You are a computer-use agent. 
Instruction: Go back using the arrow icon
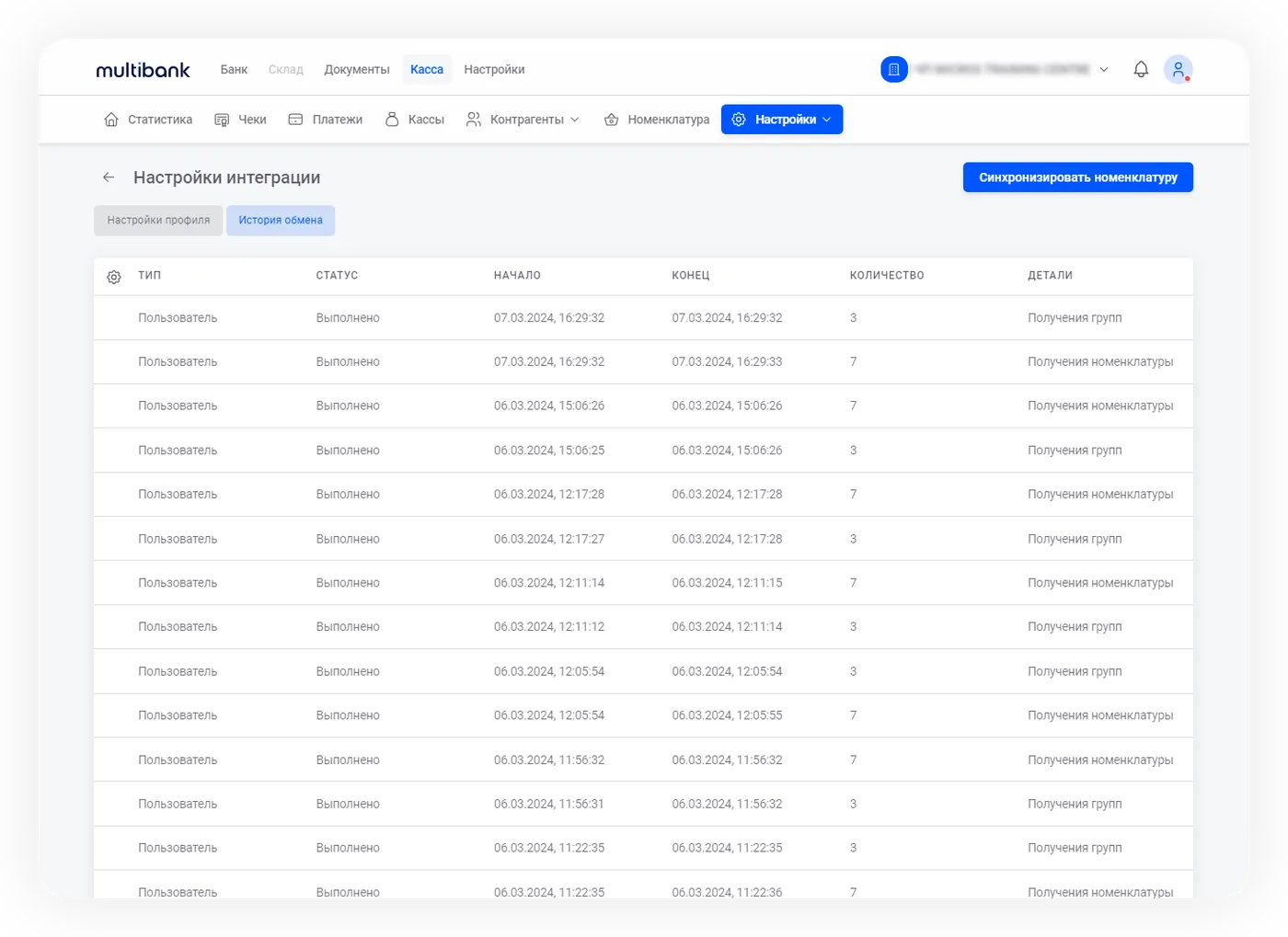109,177
